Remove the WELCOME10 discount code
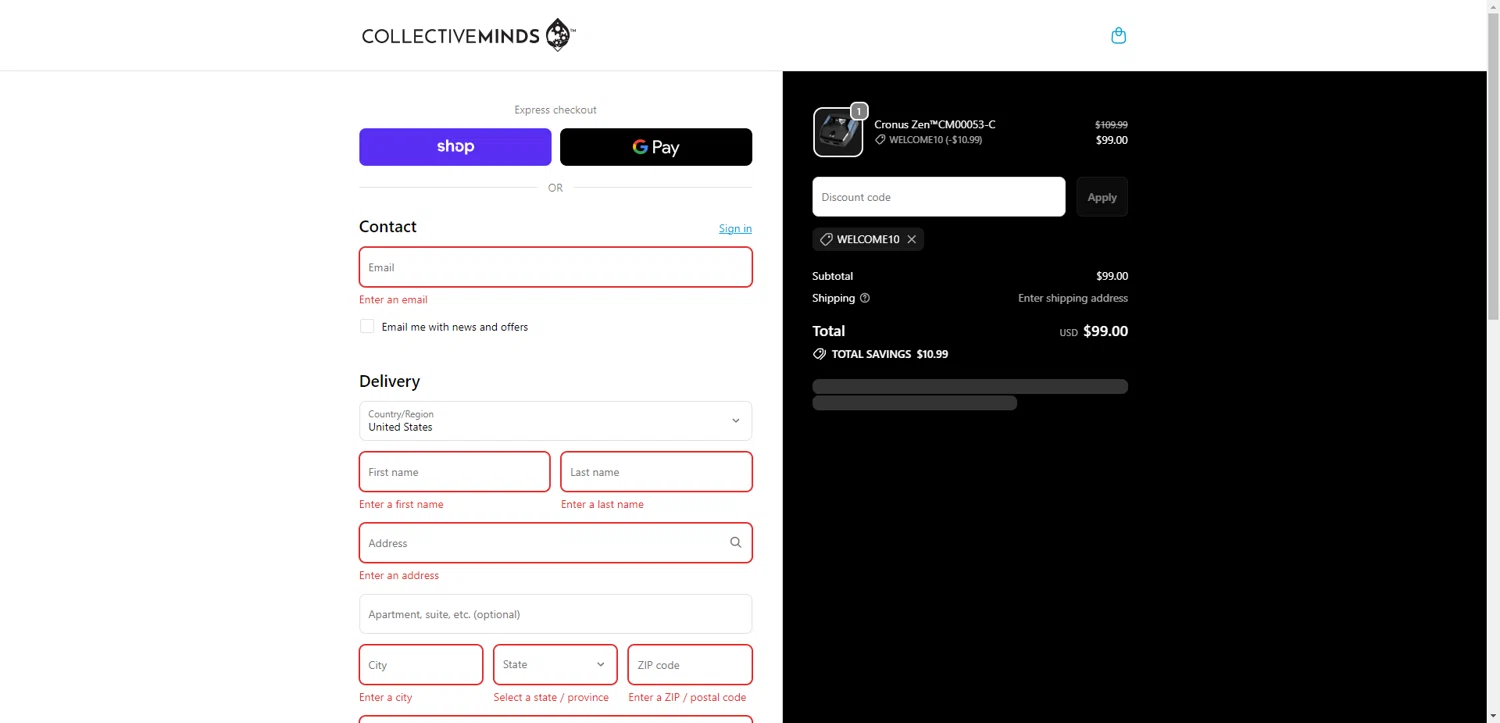 tap(912, 239)
